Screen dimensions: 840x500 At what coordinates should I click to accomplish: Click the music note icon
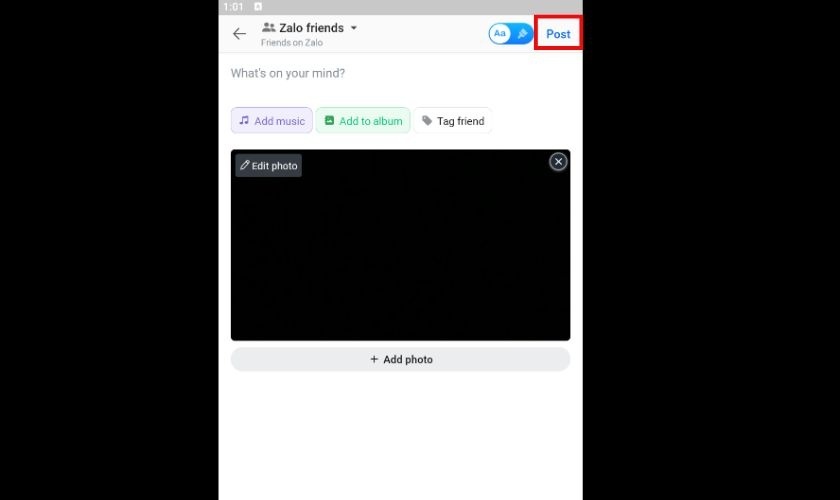[244, 121]
